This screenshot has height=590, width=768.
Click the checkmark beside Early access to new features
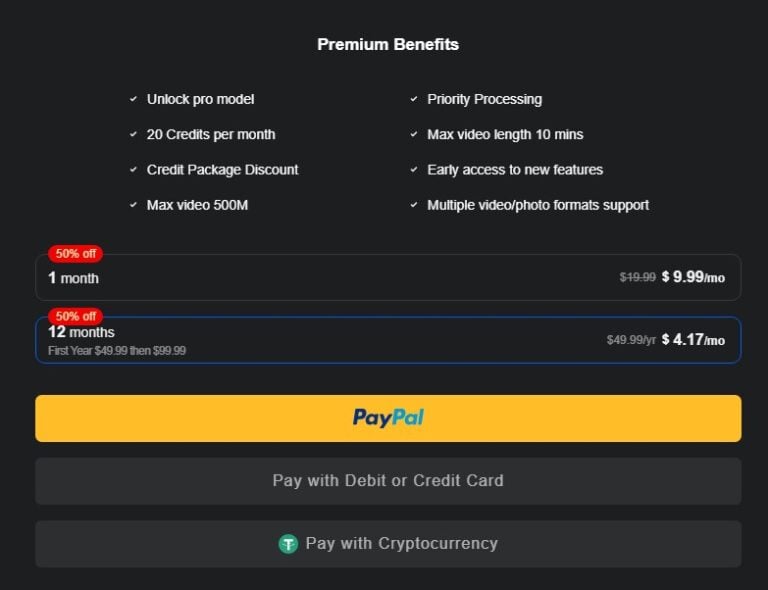click(x=413, y=170)
